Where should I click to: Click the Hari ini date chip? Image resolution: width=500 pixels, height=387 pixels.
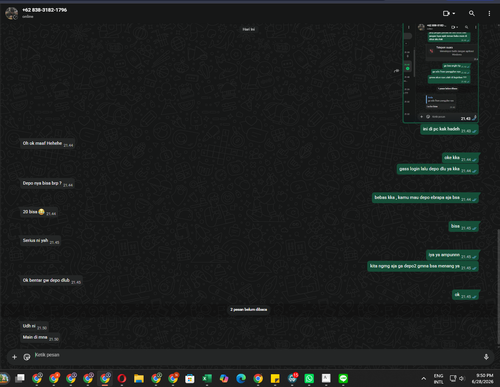pyautogui.click(x=249, y=29)
